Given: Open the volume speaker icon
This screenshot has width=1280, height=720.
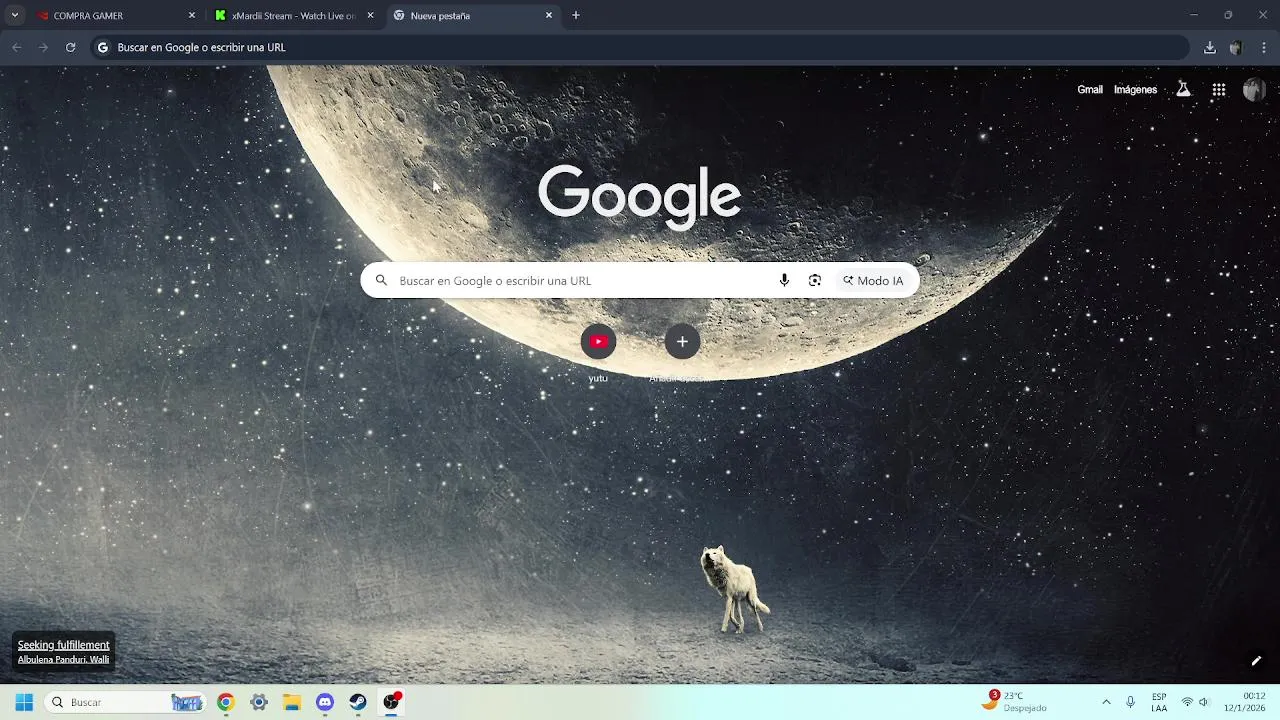Looking at the screenshot, I should tap(1204, 702).
